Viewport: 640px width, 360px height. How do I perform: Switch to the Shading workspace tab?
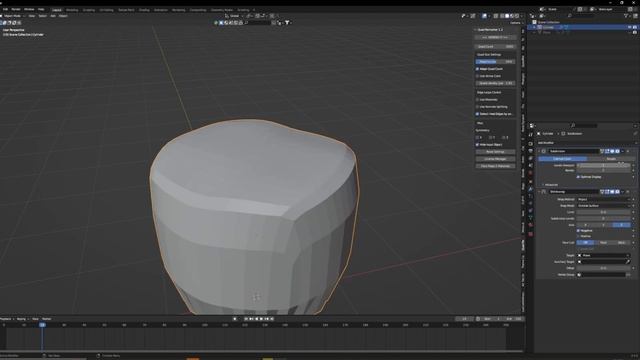click(x=144, y=10)
